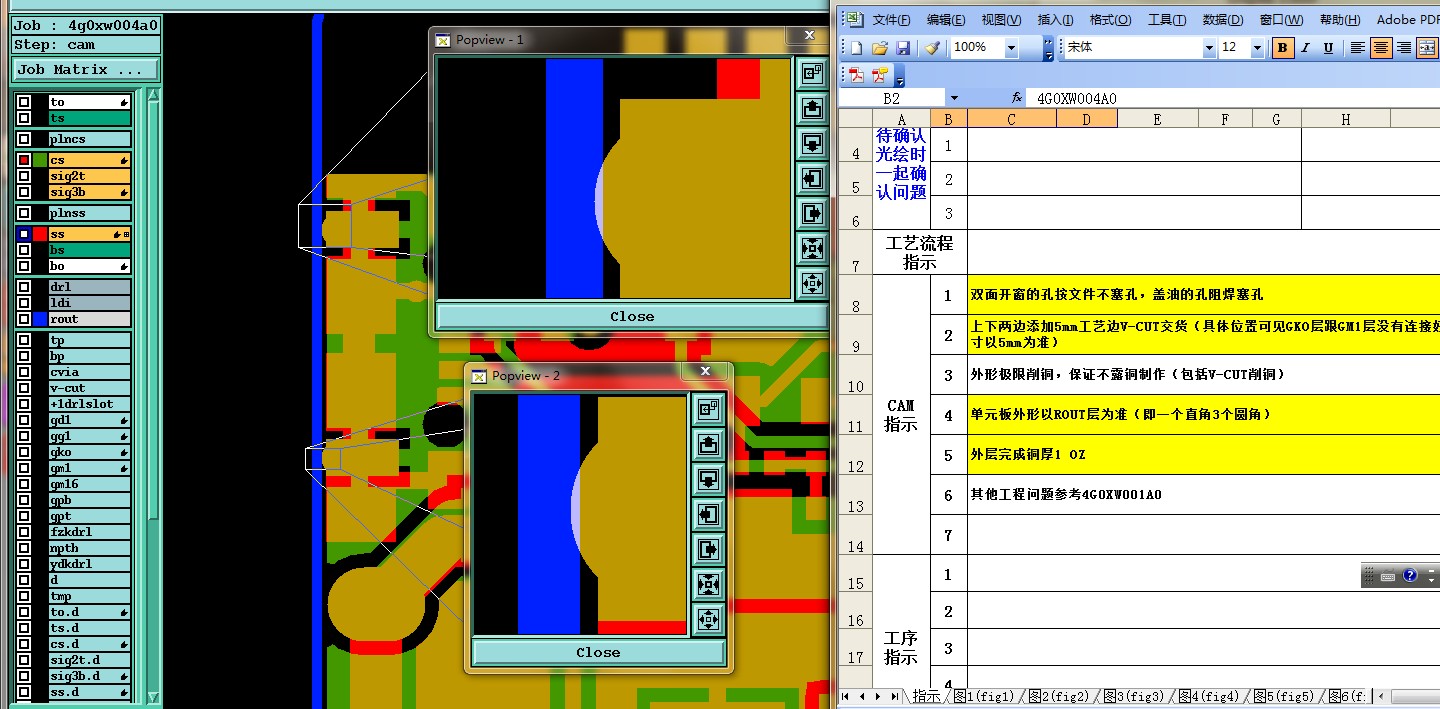Click Close button in Popview 1
1440x709 pixels.
632,316
